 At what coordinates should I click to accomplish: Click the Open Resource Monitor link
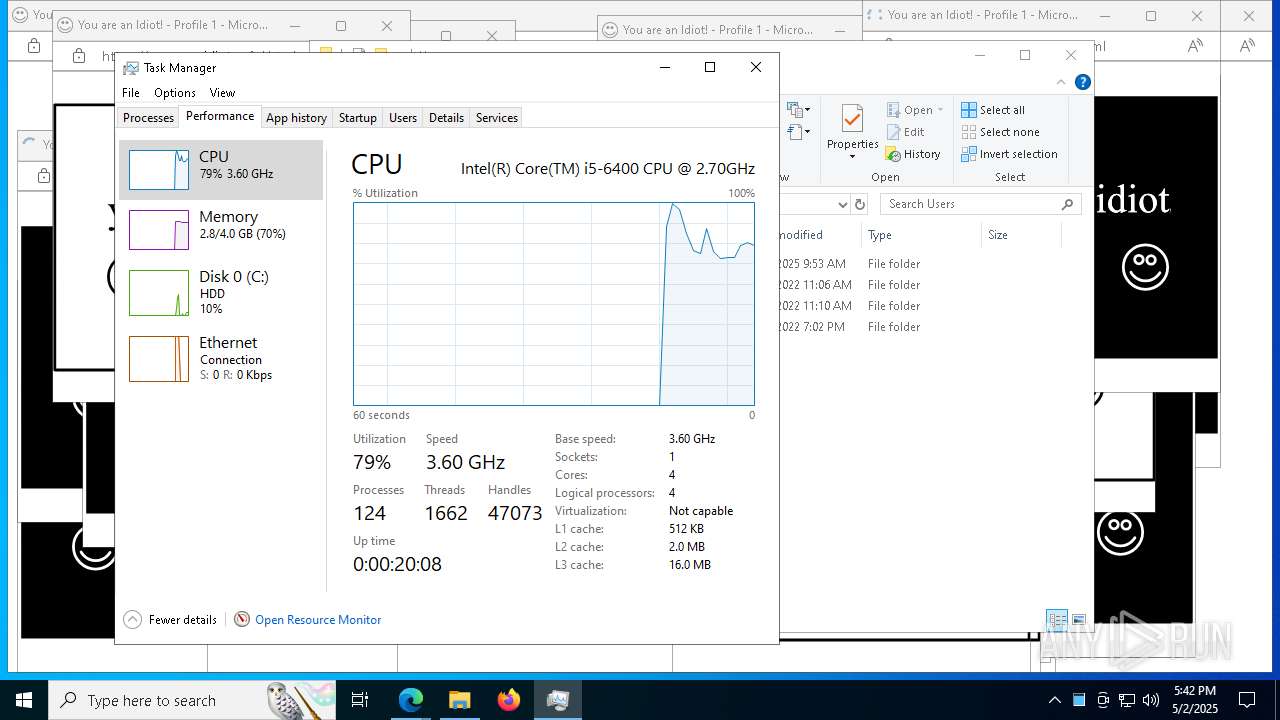pyautogui.click(x=318, y=620)
